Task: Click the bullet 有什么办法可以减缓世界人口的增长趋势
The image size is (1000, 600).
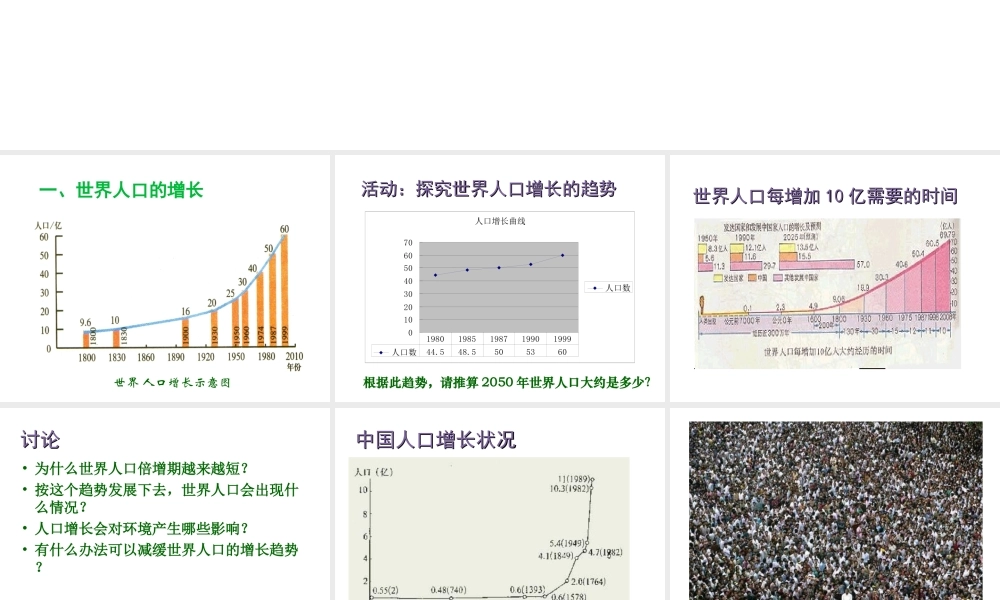Action: (166, 558)
